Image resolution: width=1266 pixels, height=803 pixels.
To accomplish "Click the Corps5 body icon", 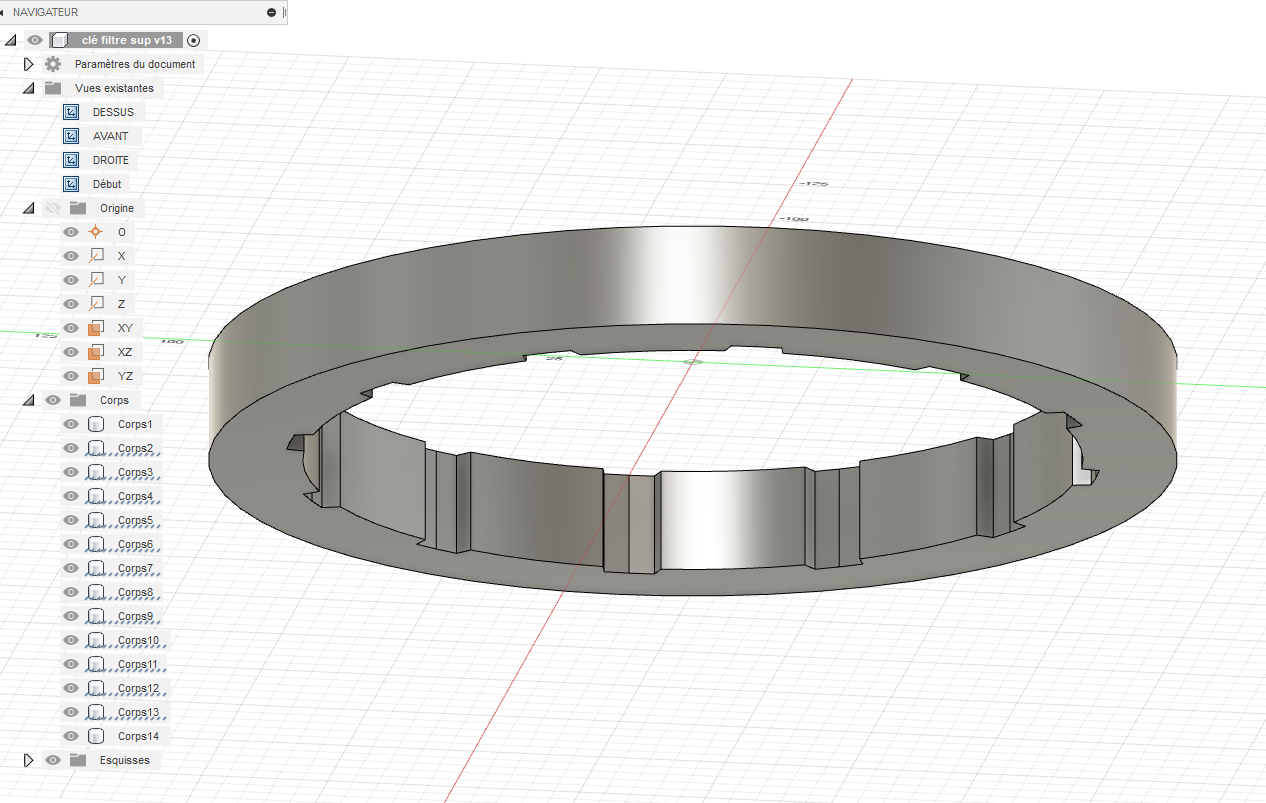I will click(96, 520).
